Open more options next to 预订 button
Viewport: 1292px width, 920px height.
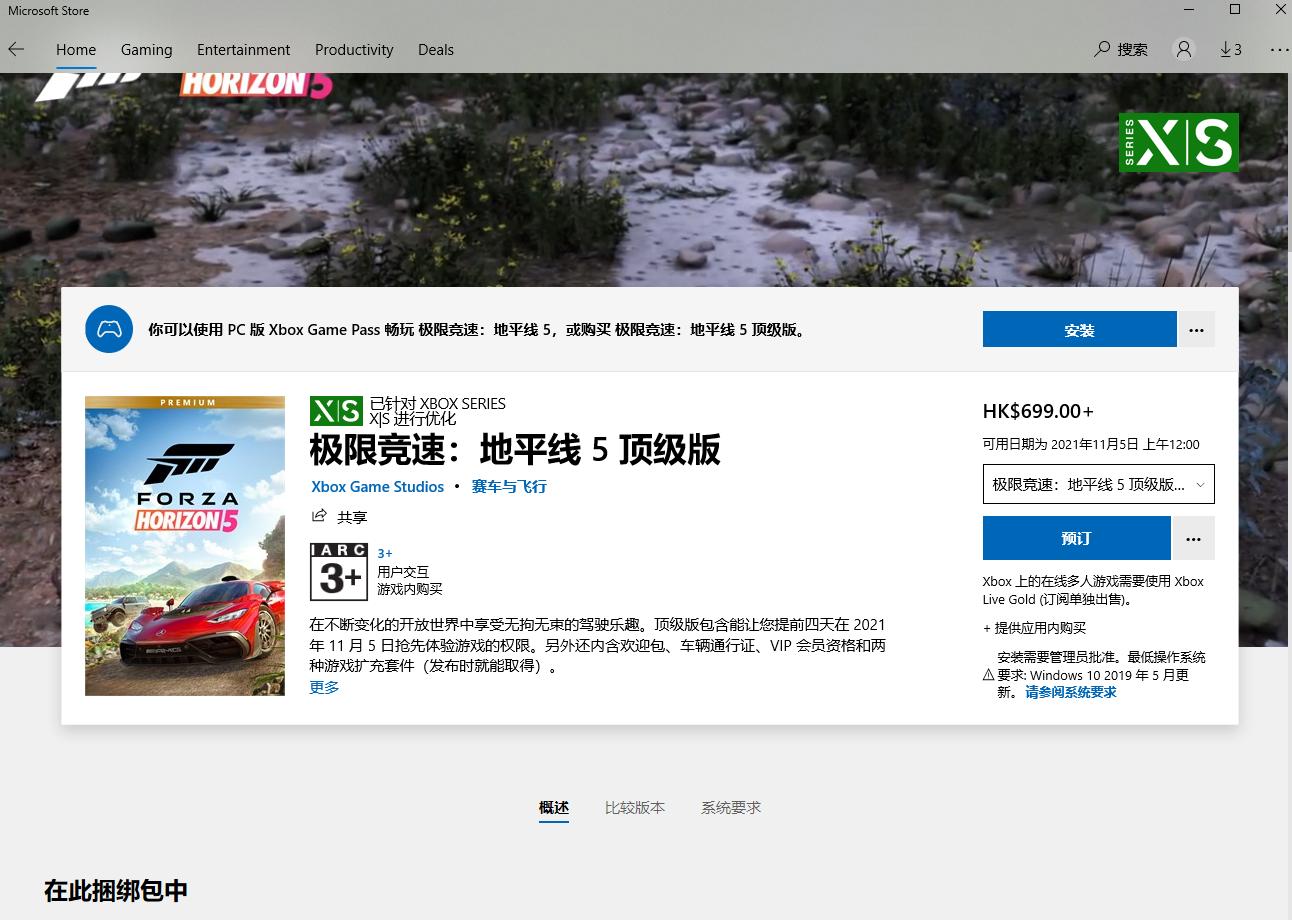tap(1193, 538)
